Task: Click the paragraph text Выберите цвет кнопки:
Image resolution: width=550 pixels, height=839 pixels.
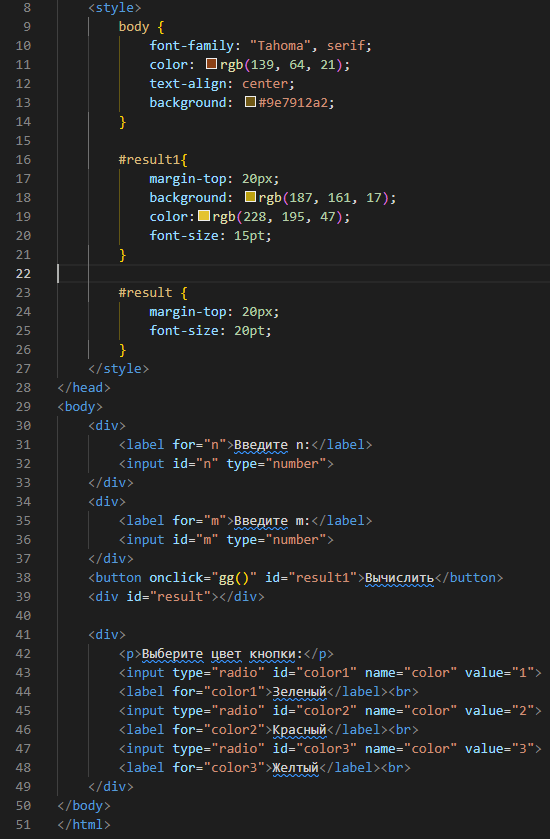Action: pyautogui.click(x=223, y=653)
